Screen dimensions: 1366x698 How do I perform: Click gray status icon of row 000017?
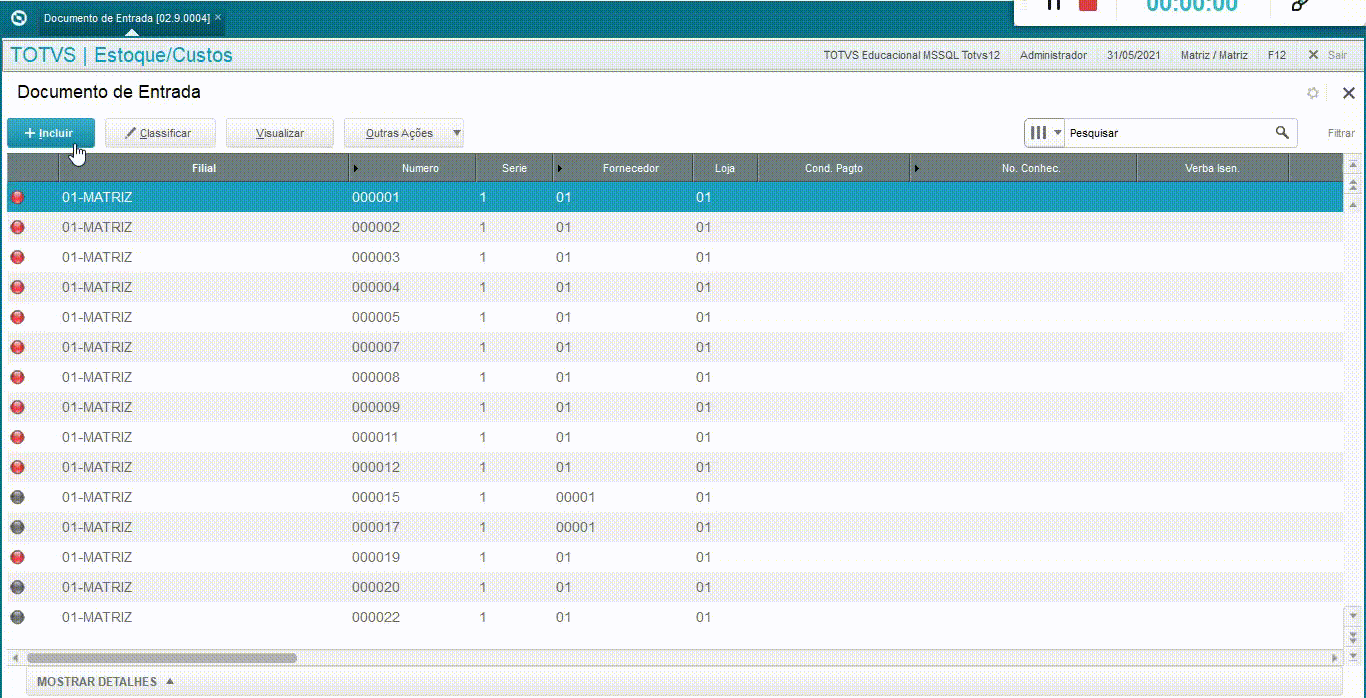click(x=17, y=527)
